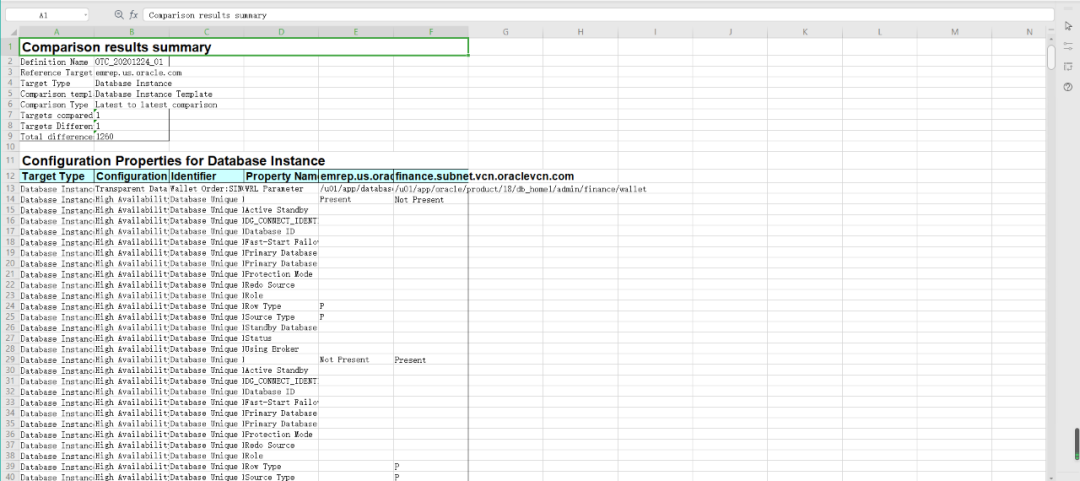Select row 11 header
The height and width of the screenshot is (481, 1080).
point(9,160)
